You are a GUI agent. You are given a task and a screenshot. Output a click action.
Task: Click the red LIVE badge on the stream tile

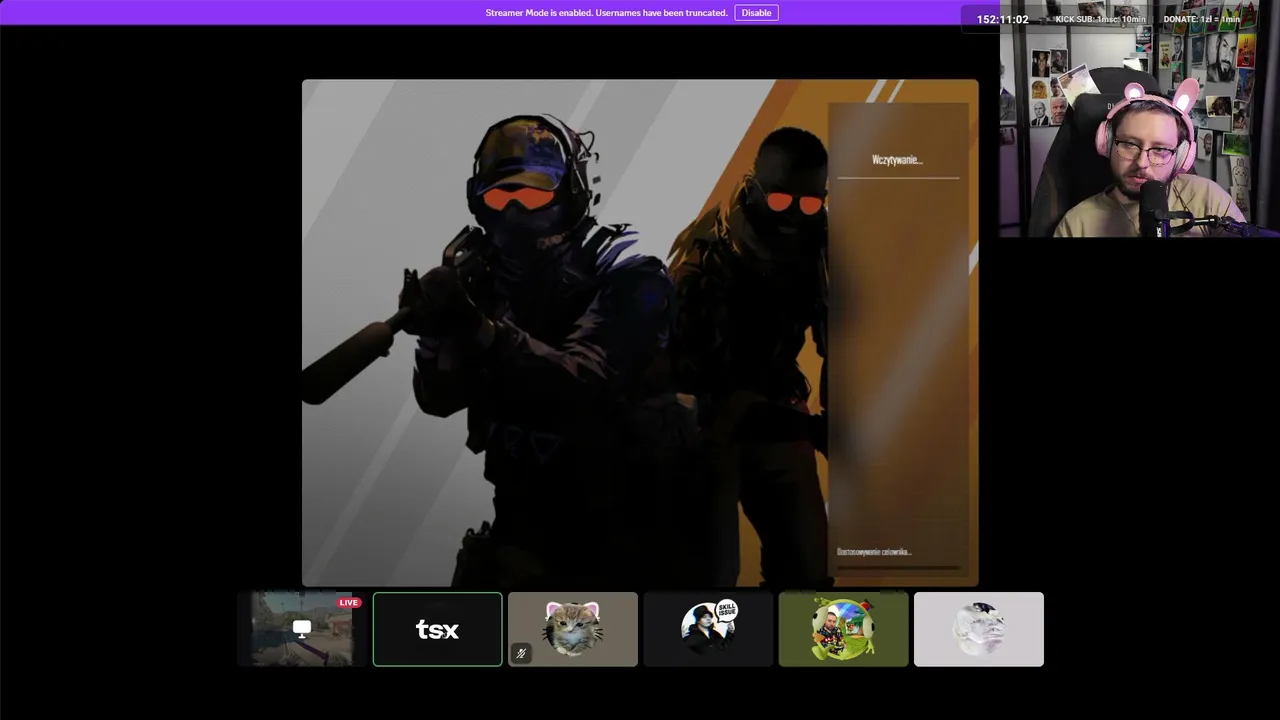(x=349, y=603)
